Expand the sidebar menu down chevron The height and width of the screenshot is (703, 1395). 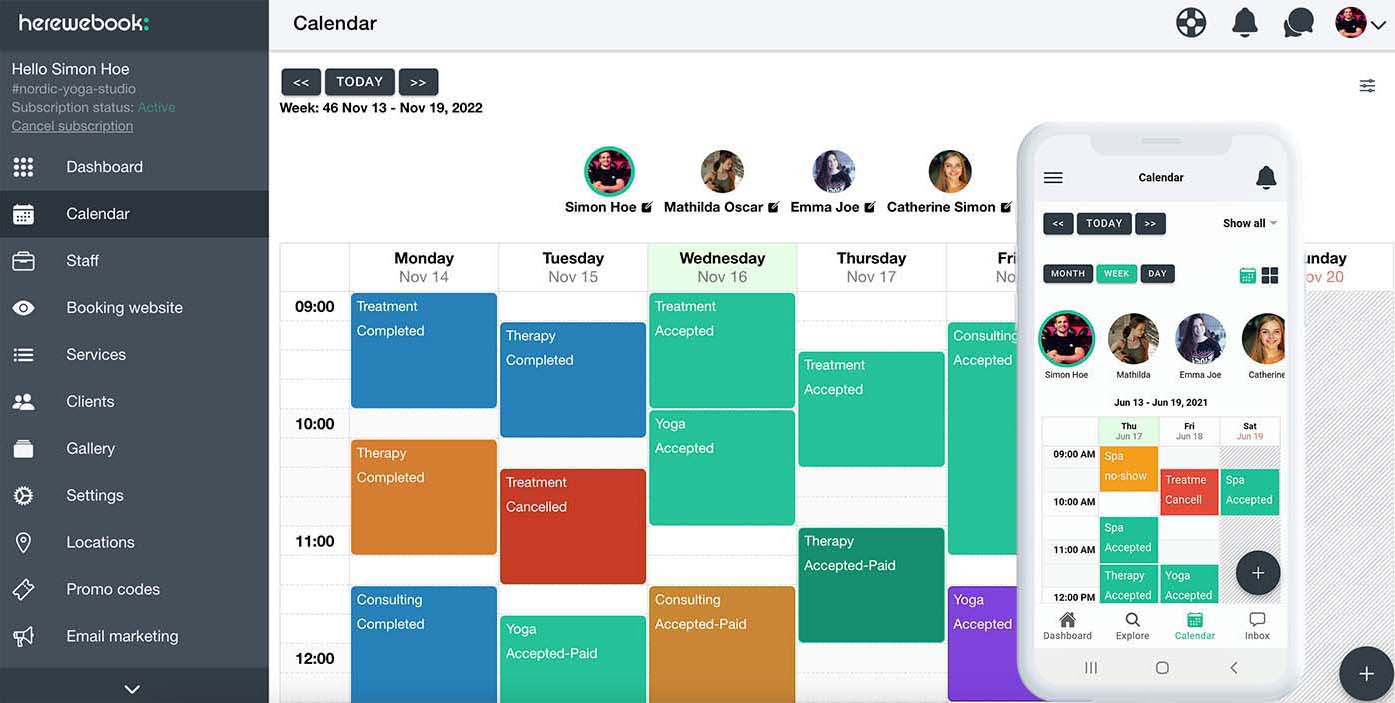click(x=132, y=688)
